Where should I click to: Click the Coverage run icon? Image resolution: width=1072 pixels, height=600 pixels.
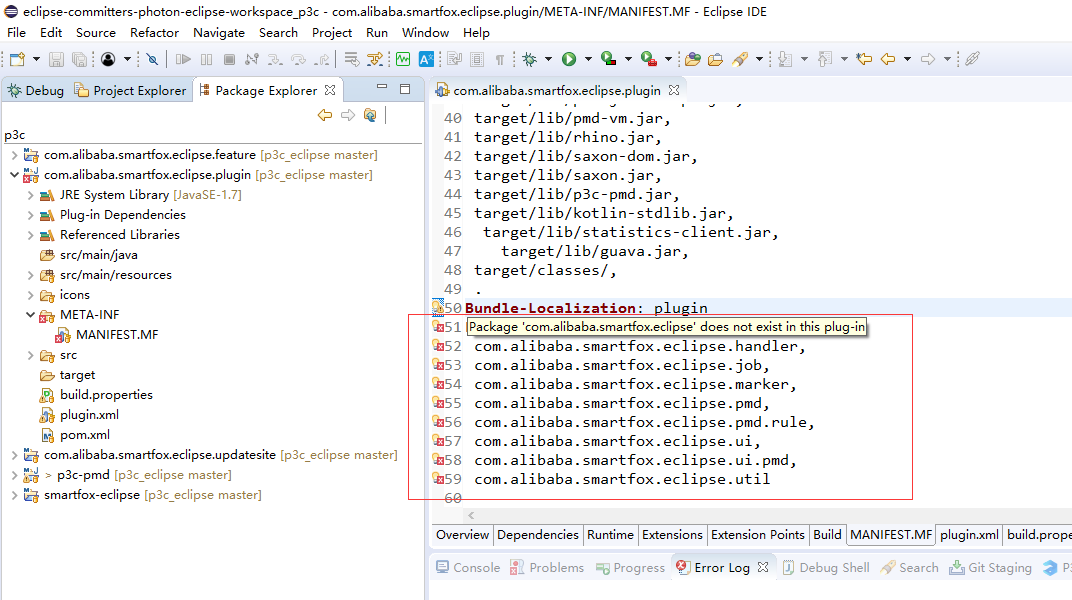coord(608,59)
